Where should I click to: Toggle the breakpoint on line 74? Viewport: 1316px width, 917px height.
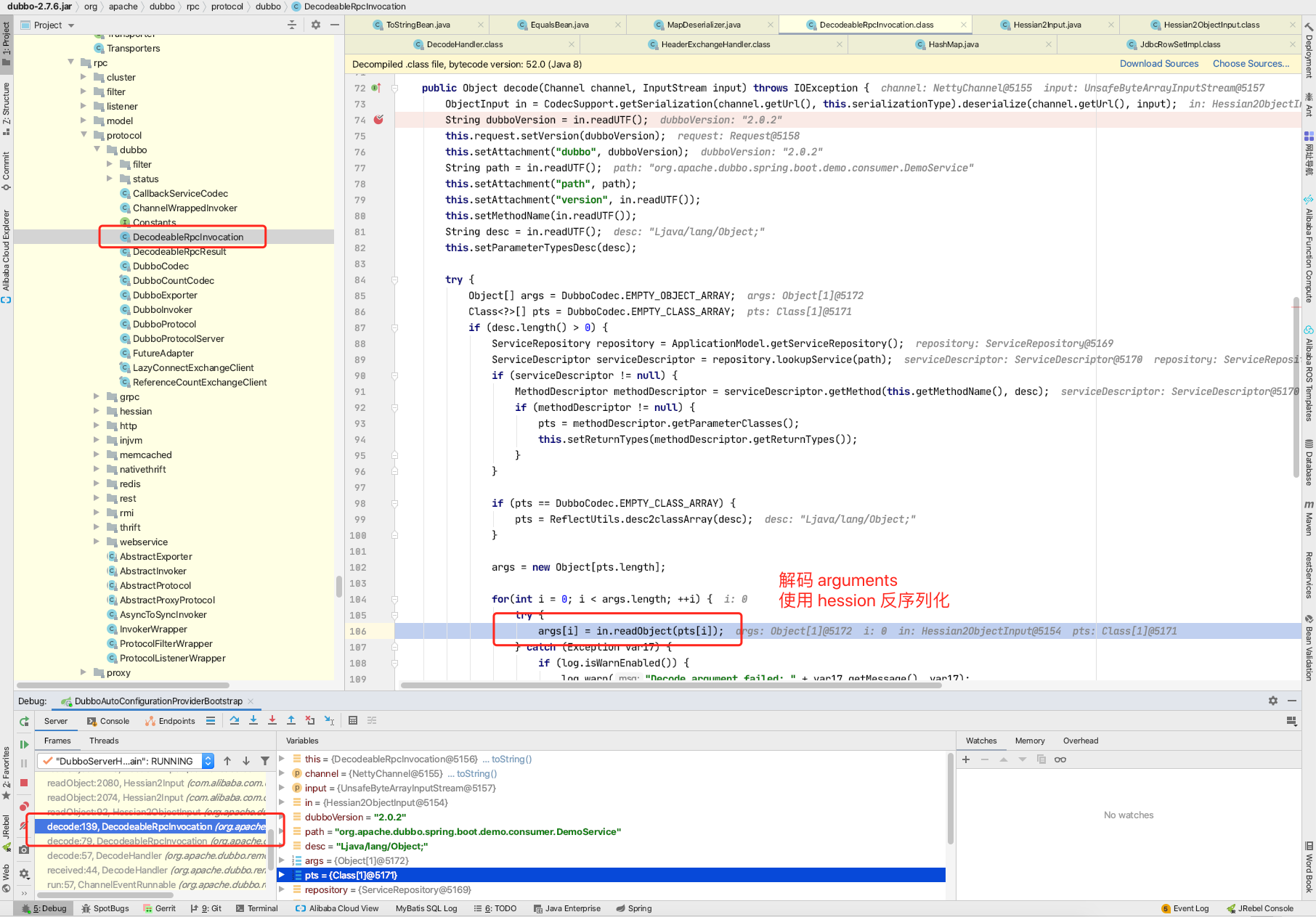pyautogui.click(x=378, y=120)
